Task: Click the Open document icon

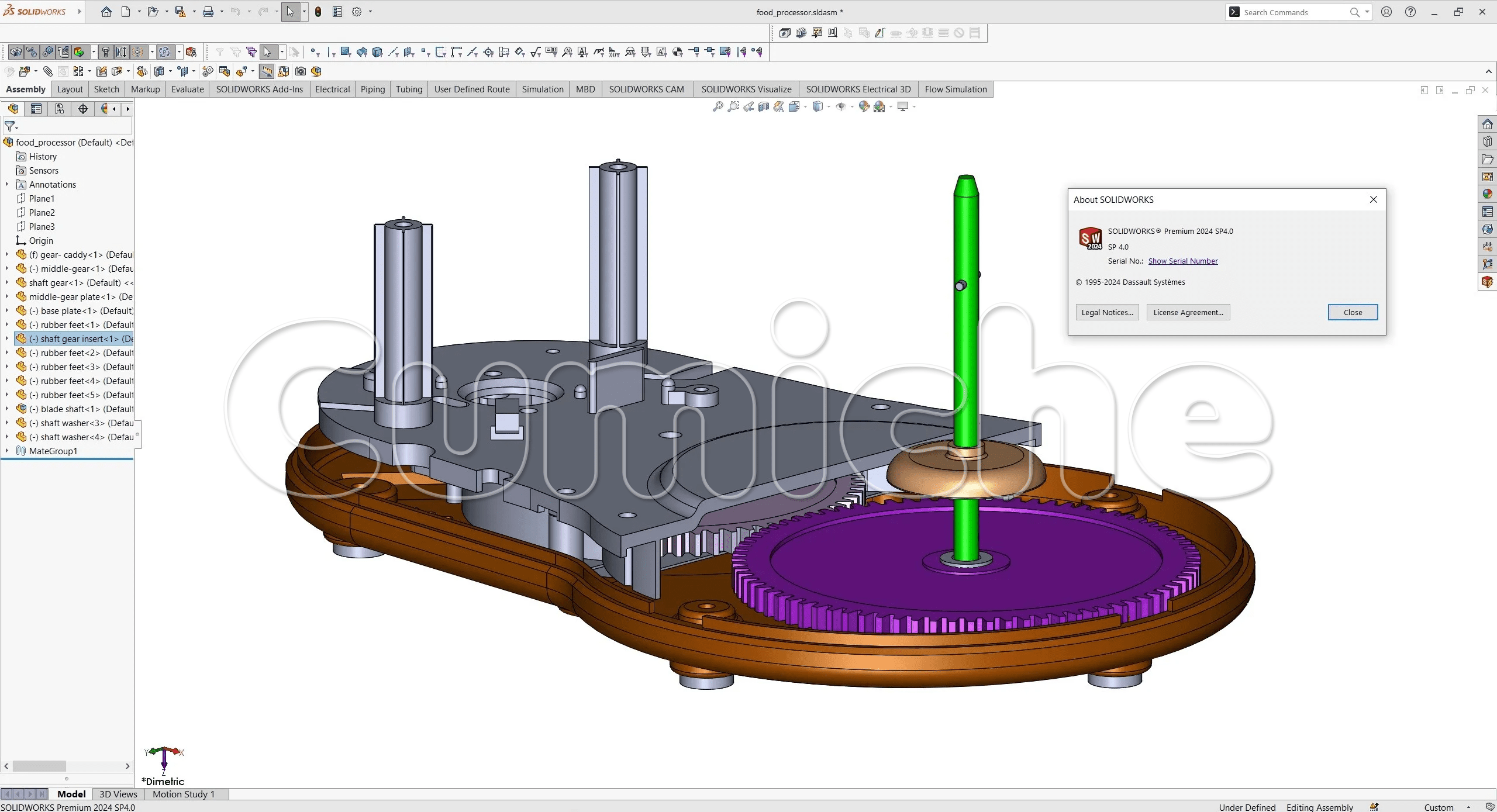Action: [153, 12]
